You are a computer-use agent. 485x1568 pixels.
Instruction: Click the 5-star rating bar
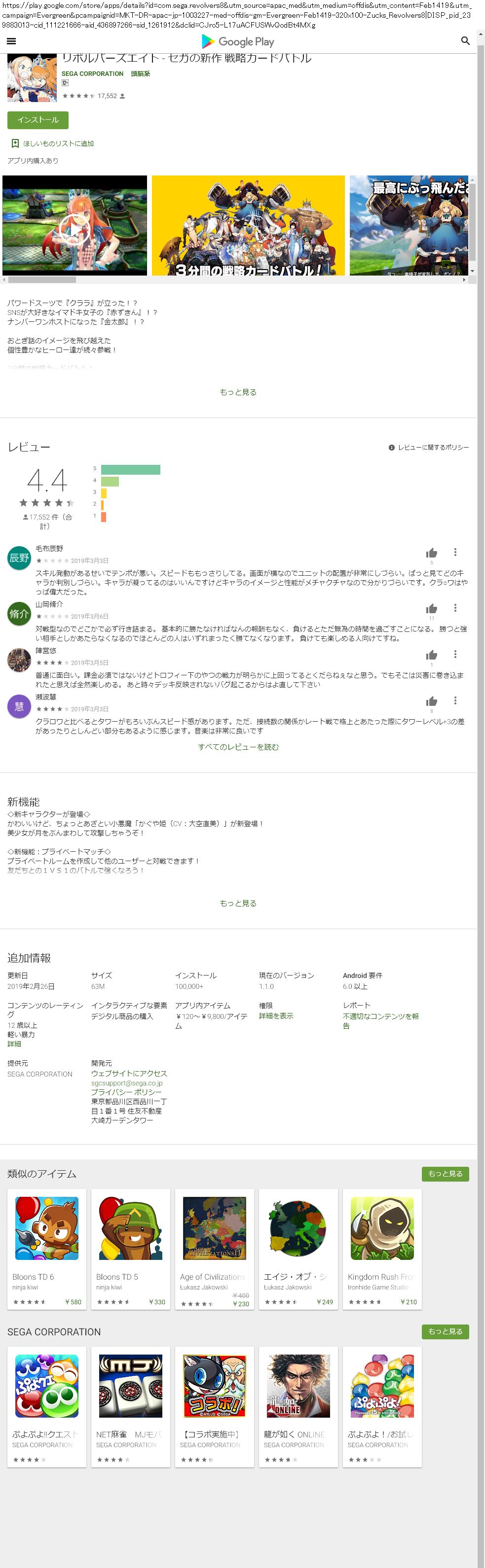pos(130,469)
